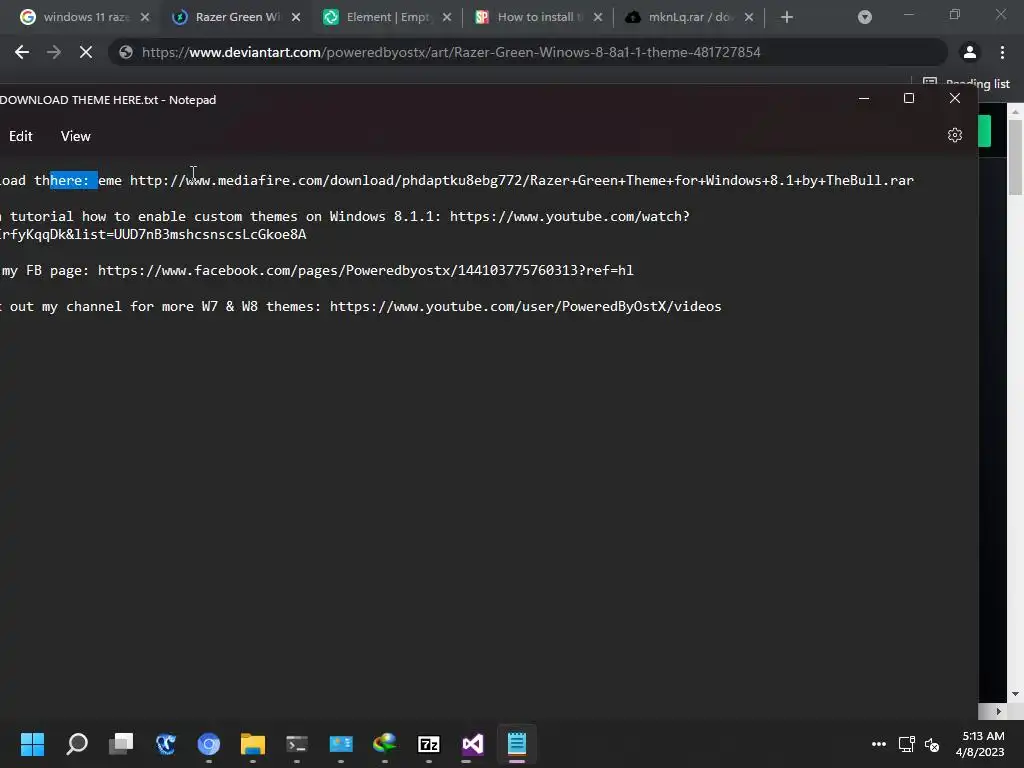
Task: Open the Windows Start menu
Action: 33,744
